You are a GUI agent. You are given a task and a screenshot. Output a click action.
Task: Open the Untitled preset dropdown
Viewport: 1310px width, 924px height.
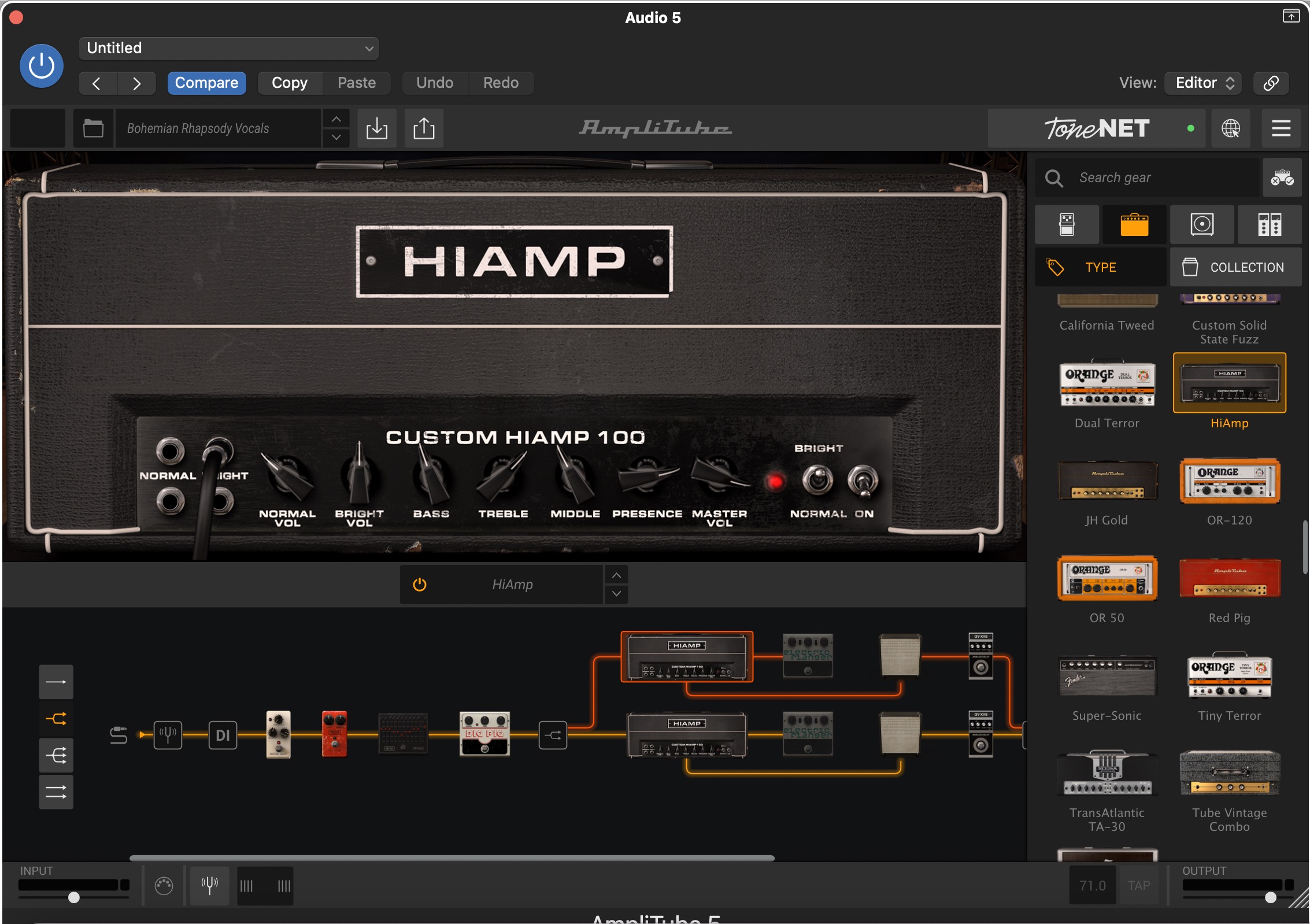click(229, 48)
